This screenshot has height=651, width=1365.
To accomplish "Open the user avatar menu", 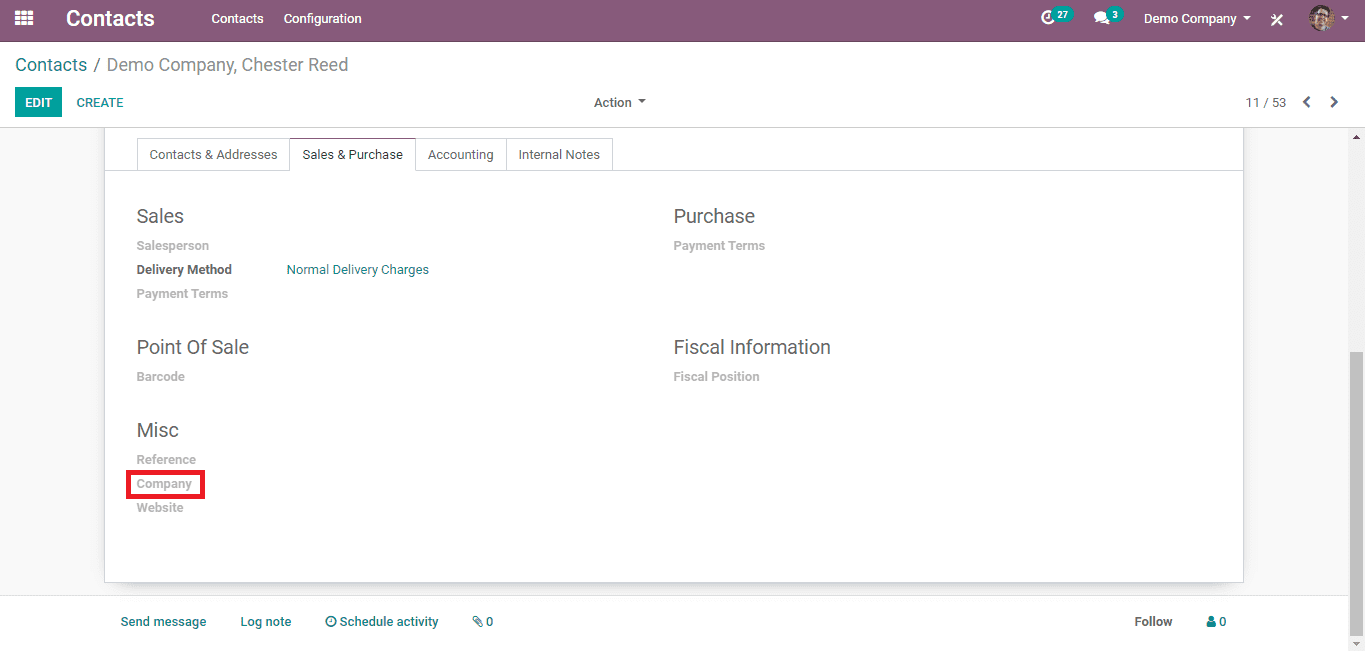I will pyautogui.click(x=1328, y=18).
